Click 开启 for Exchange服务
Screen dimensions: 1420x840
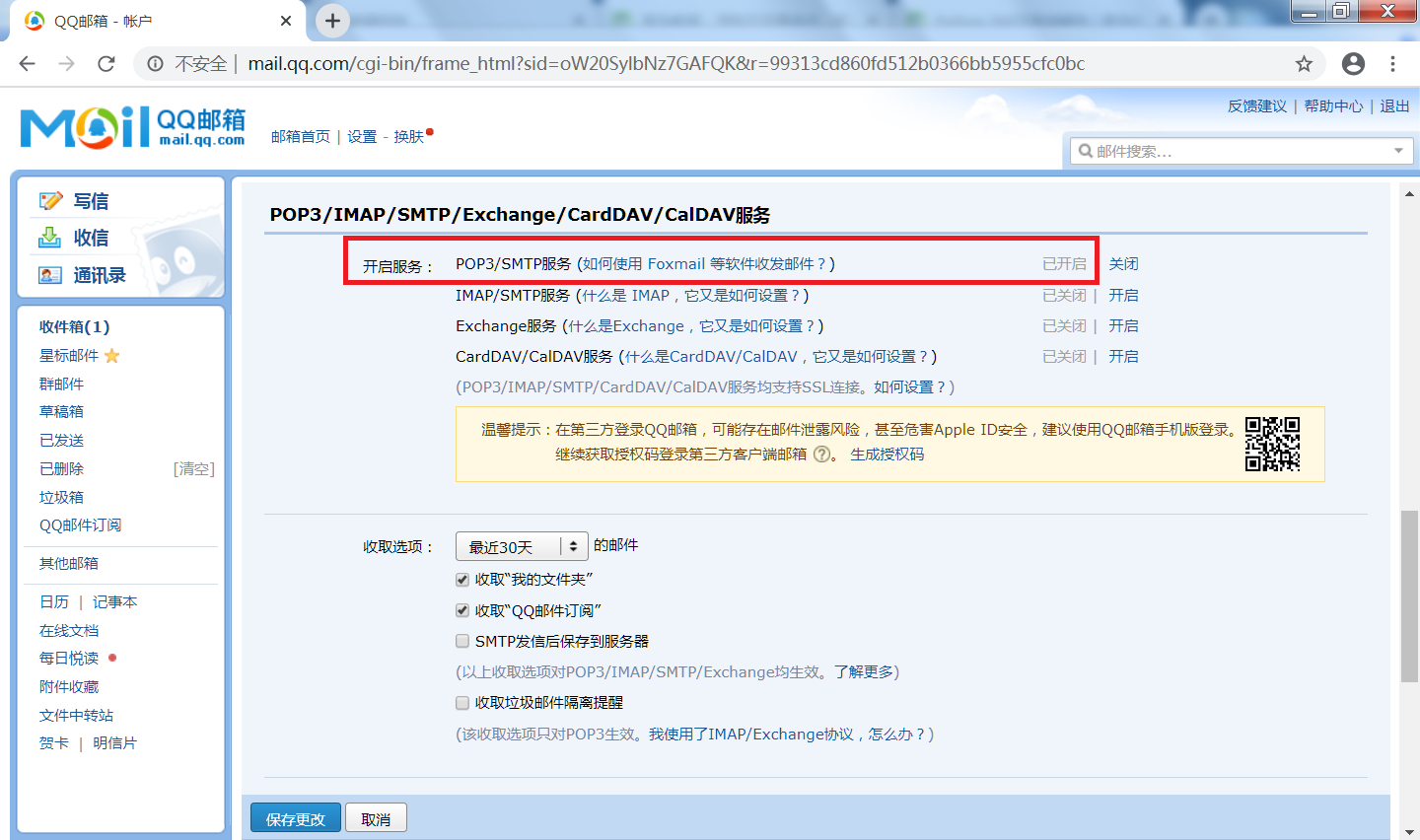pos(1123,325)
